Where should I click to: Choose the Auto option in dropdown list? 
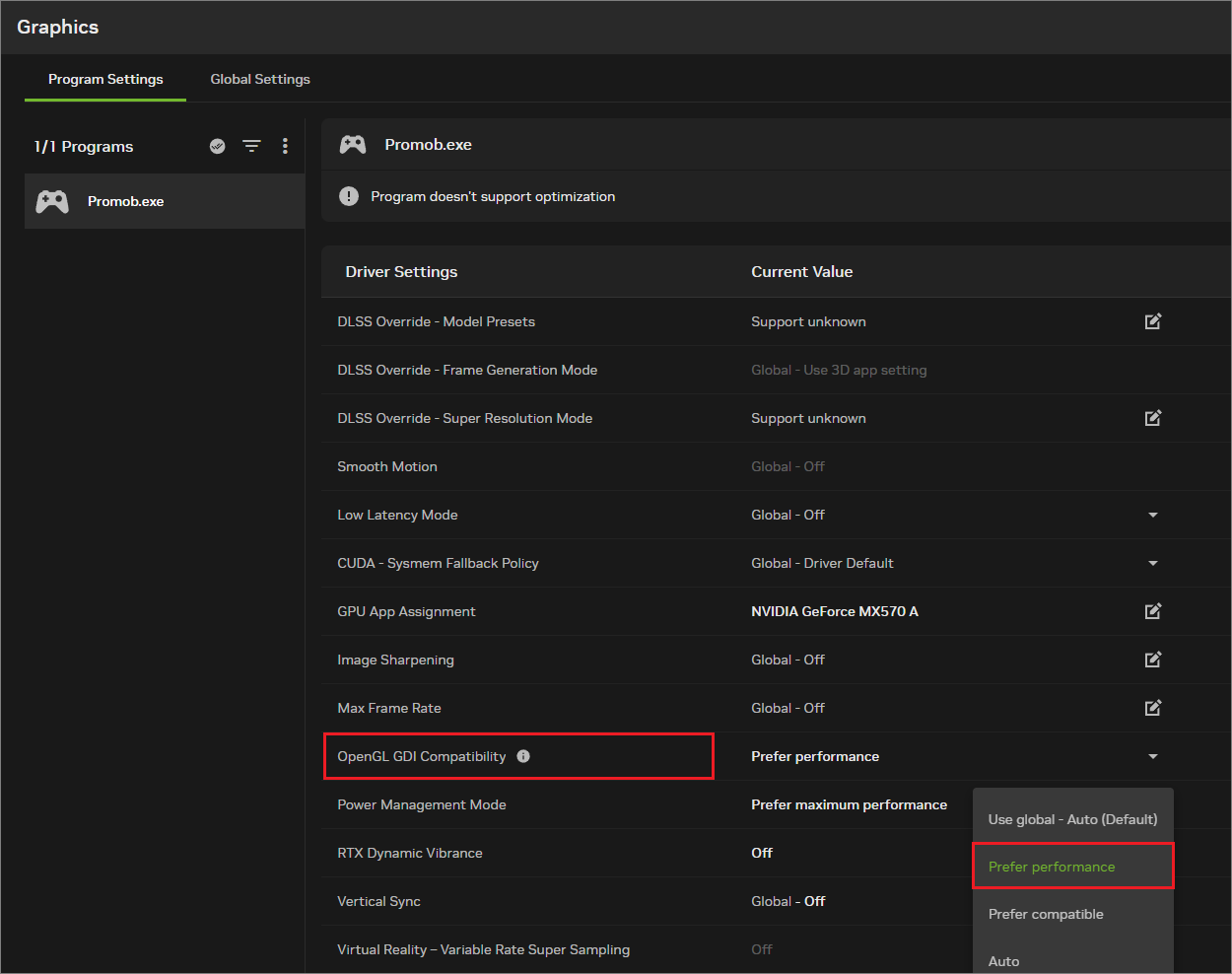point(1073,960)
